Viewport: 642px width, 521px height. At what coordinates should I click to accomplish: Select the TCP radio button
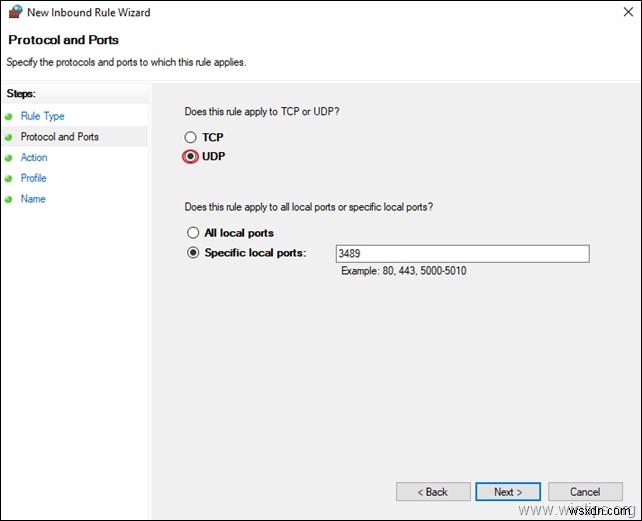(x=190, y=137)
